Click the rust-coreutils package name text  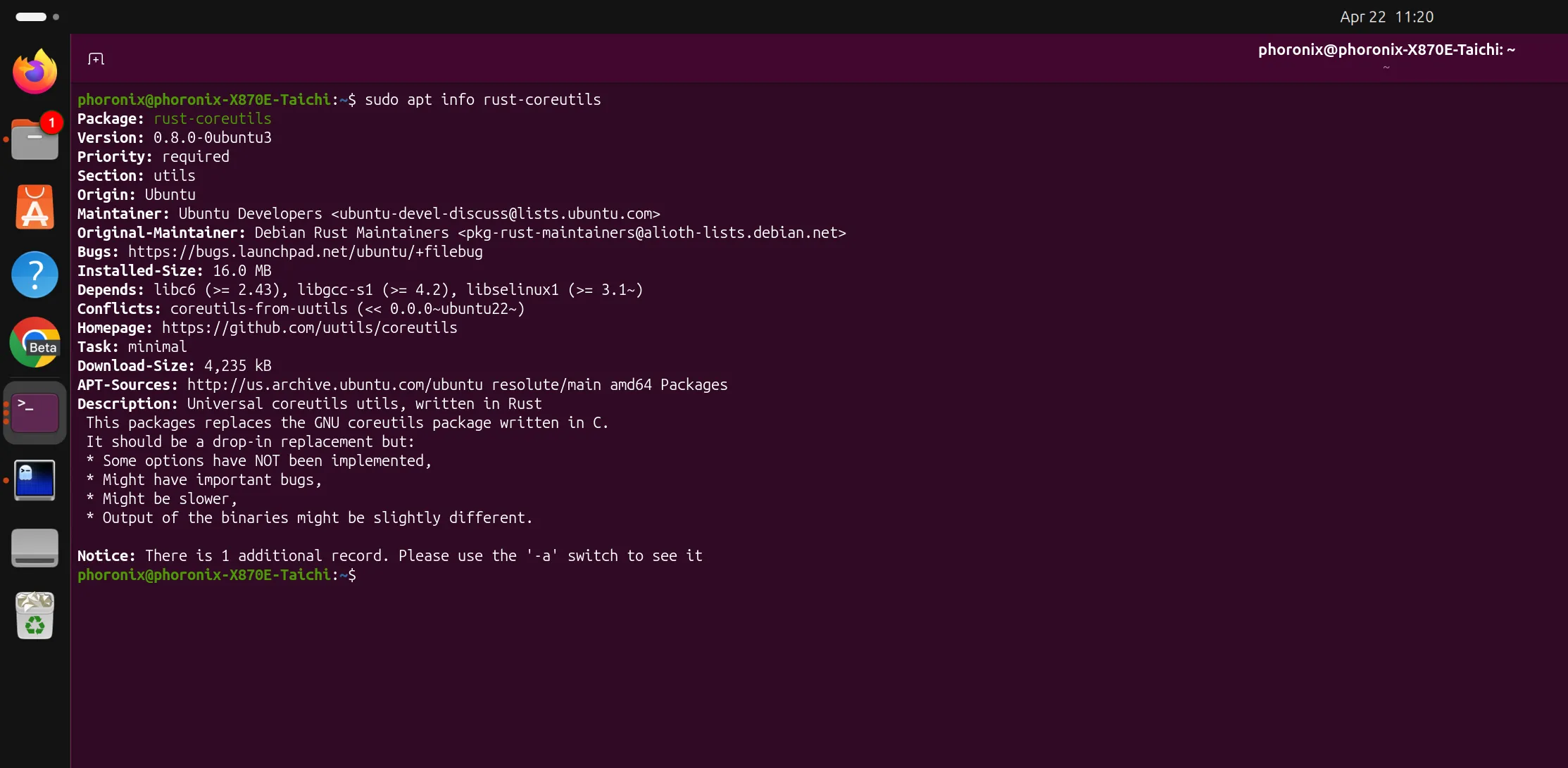(x=212, y=119)
